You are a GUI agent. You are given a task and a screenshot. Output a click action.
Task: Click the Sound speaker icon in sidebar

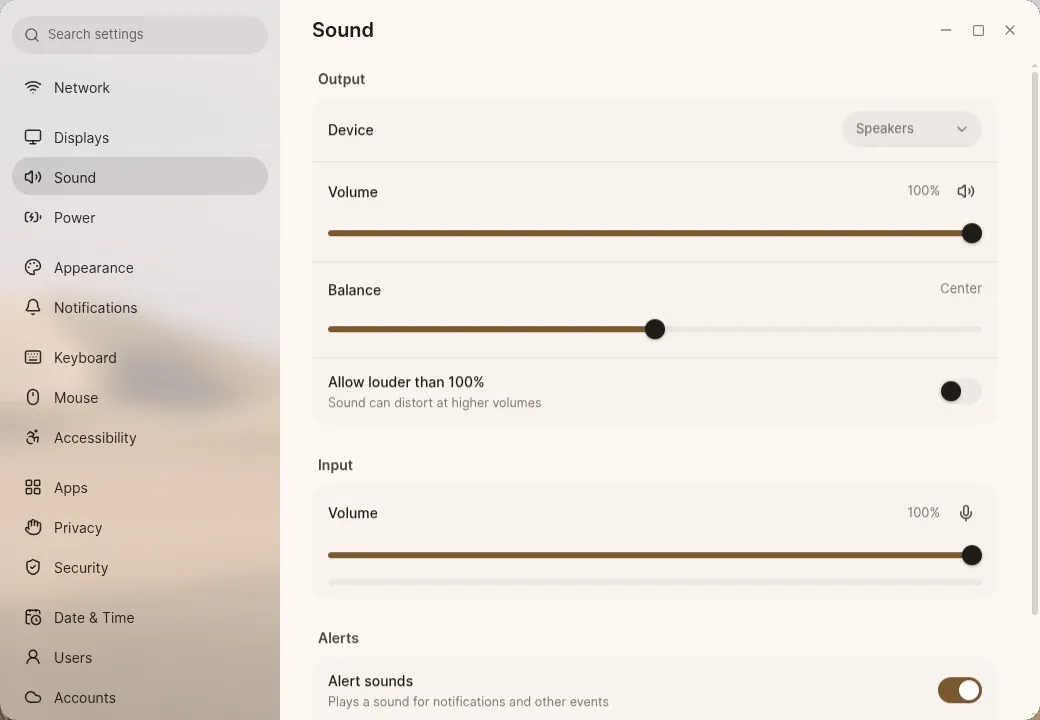click(32, 177)
